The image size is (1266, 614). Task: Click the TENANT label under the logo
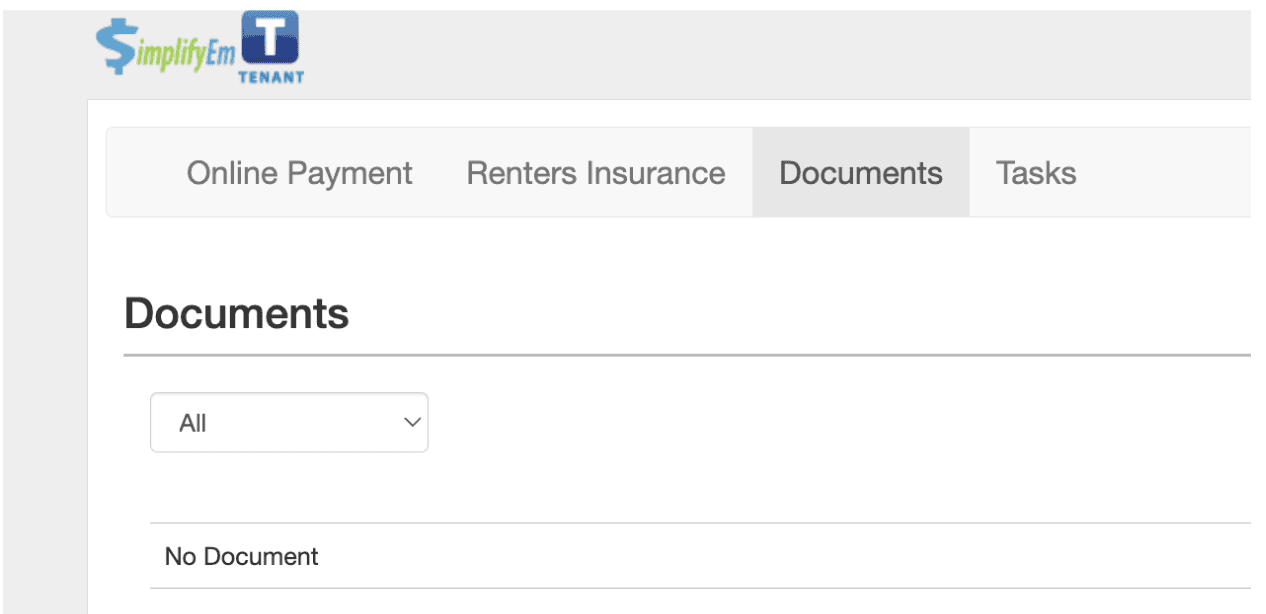tap(270, 77)
